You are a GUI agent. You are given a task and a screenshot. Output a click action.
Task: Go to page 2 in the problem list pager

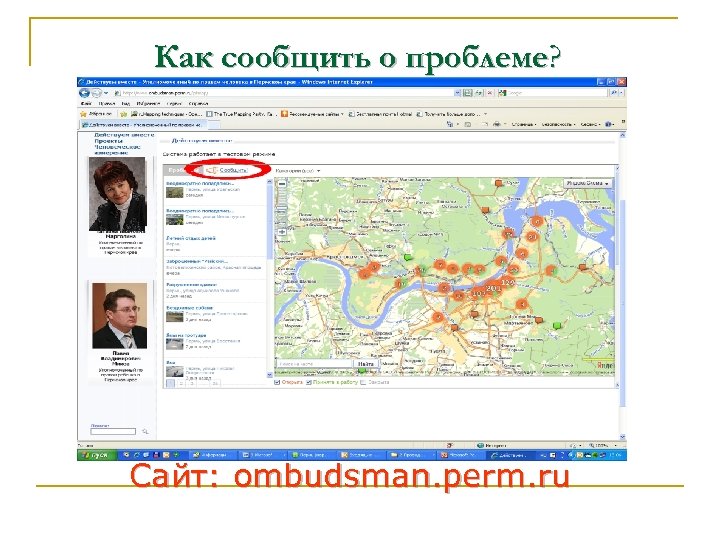(181, 383)
